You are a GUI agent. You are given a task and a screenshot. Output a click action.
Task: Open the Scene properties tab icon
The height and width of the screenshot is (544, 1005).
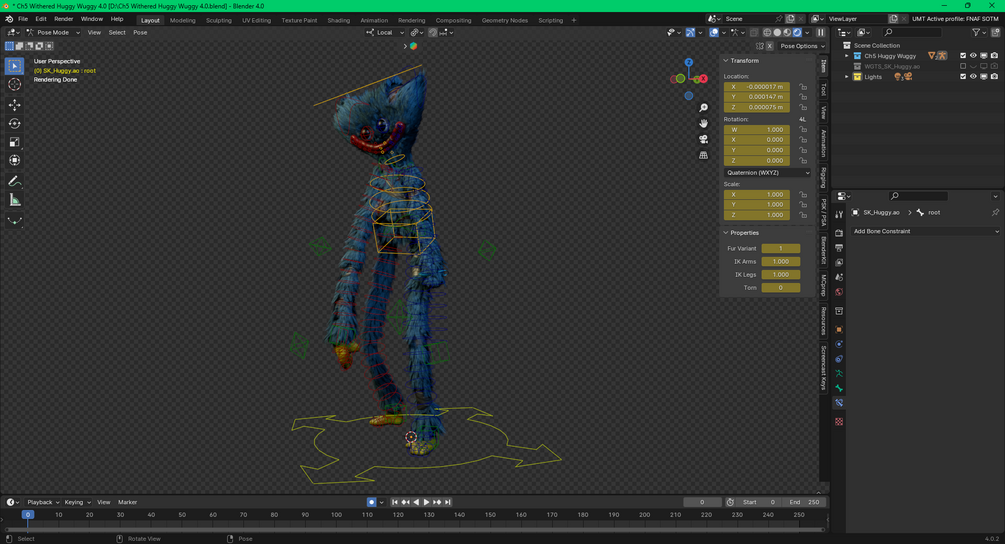click(x=839, y=277)
